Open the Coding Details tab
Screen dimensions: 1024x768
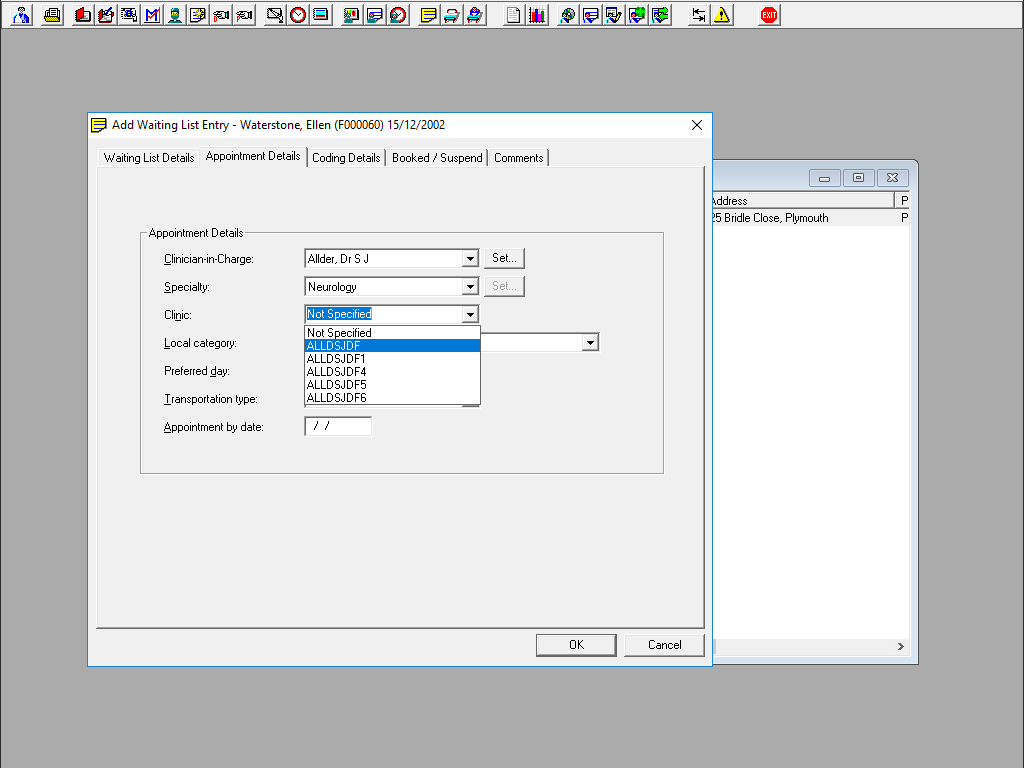tap(346, 158)
